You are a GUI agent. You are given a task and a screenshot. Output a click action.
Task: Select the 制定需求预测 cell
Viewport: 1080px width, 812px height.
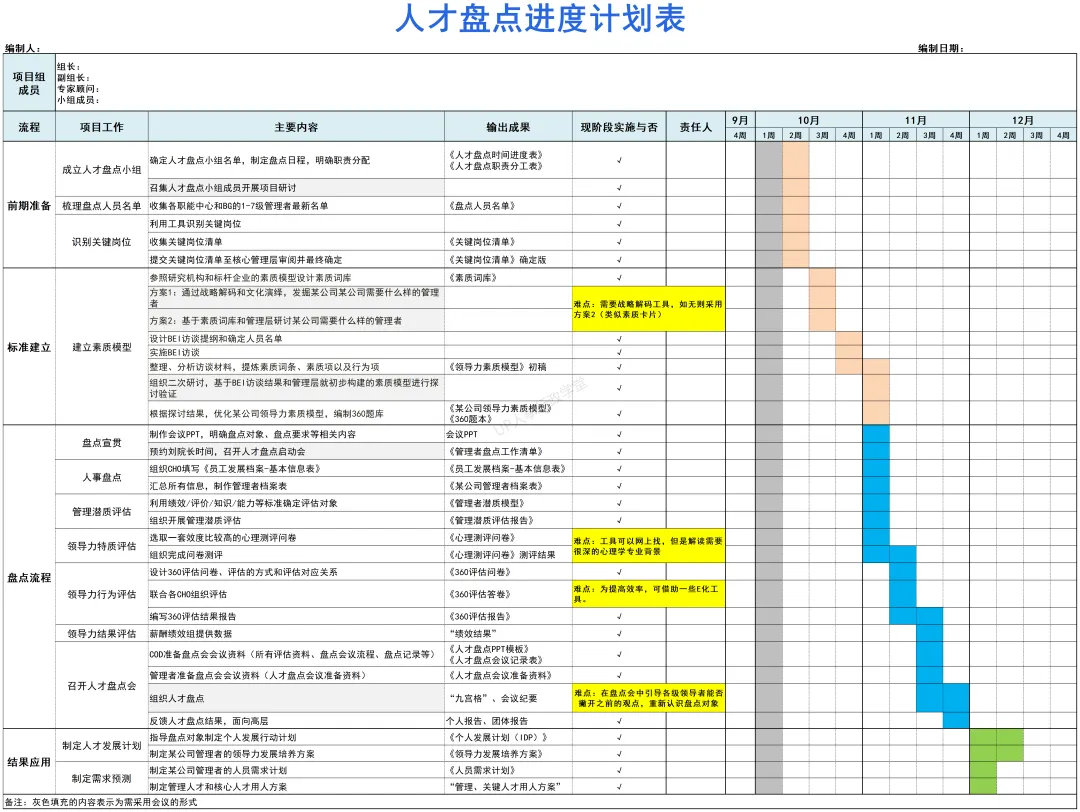[x=102, y=778]
